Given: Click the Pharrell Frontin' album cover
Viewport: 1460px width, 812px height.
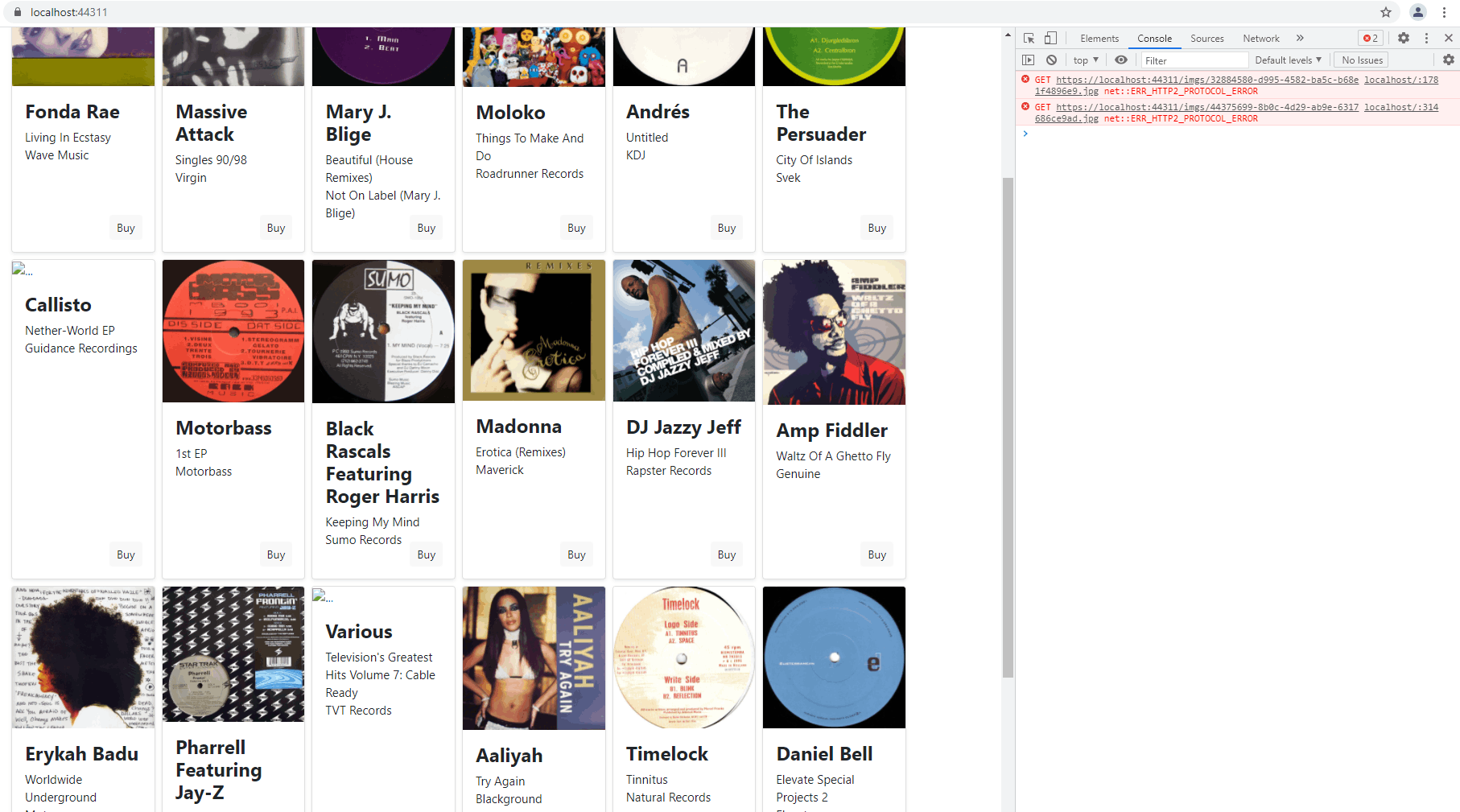Looking at the screenshot, I should [233, 654].
